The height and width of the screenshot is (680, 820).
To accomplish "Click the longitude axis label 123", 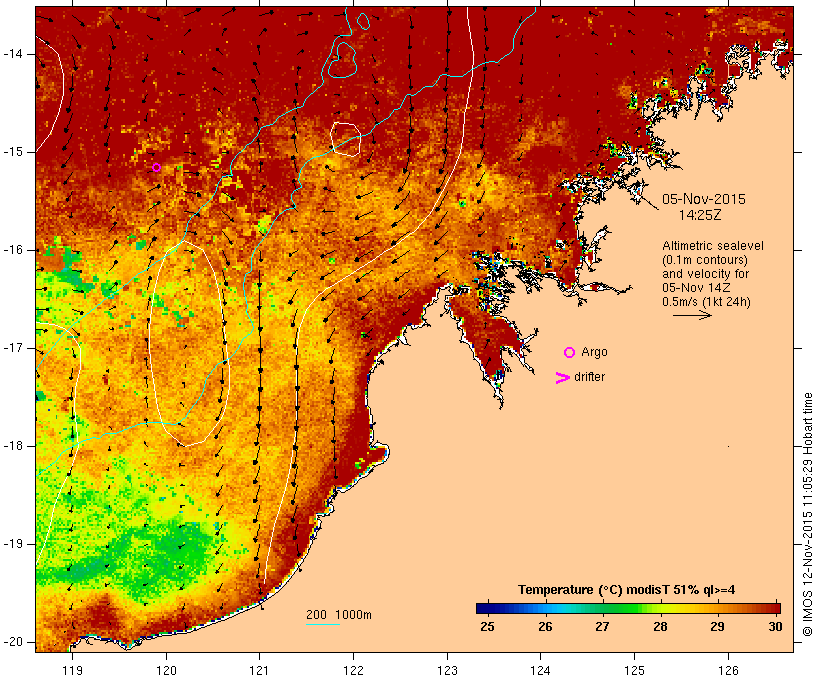I will pos(447,671).
